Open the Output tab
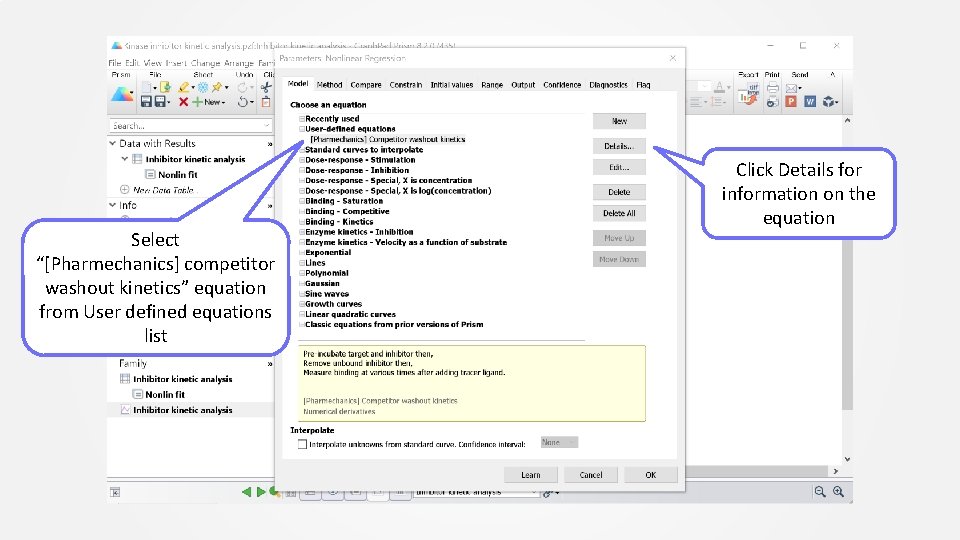The image size is (960, 540). click(x=523, y=85)
